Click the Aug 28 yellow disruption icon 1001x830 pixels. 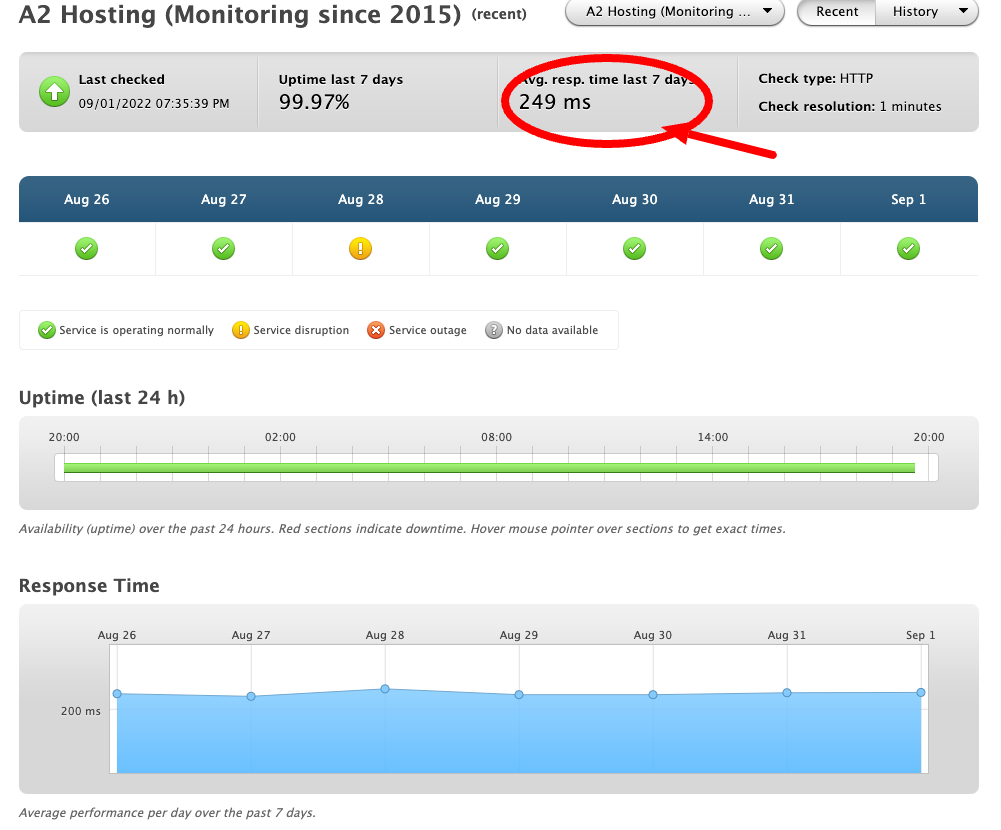(x=361, y=248)
